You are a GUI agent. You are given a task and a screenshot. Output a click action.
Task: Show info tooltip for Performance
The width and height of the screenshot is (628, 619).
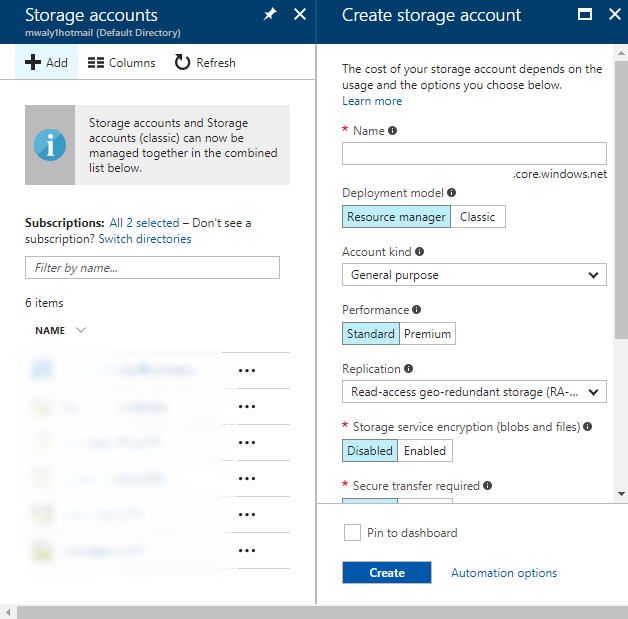coord(417,310)
